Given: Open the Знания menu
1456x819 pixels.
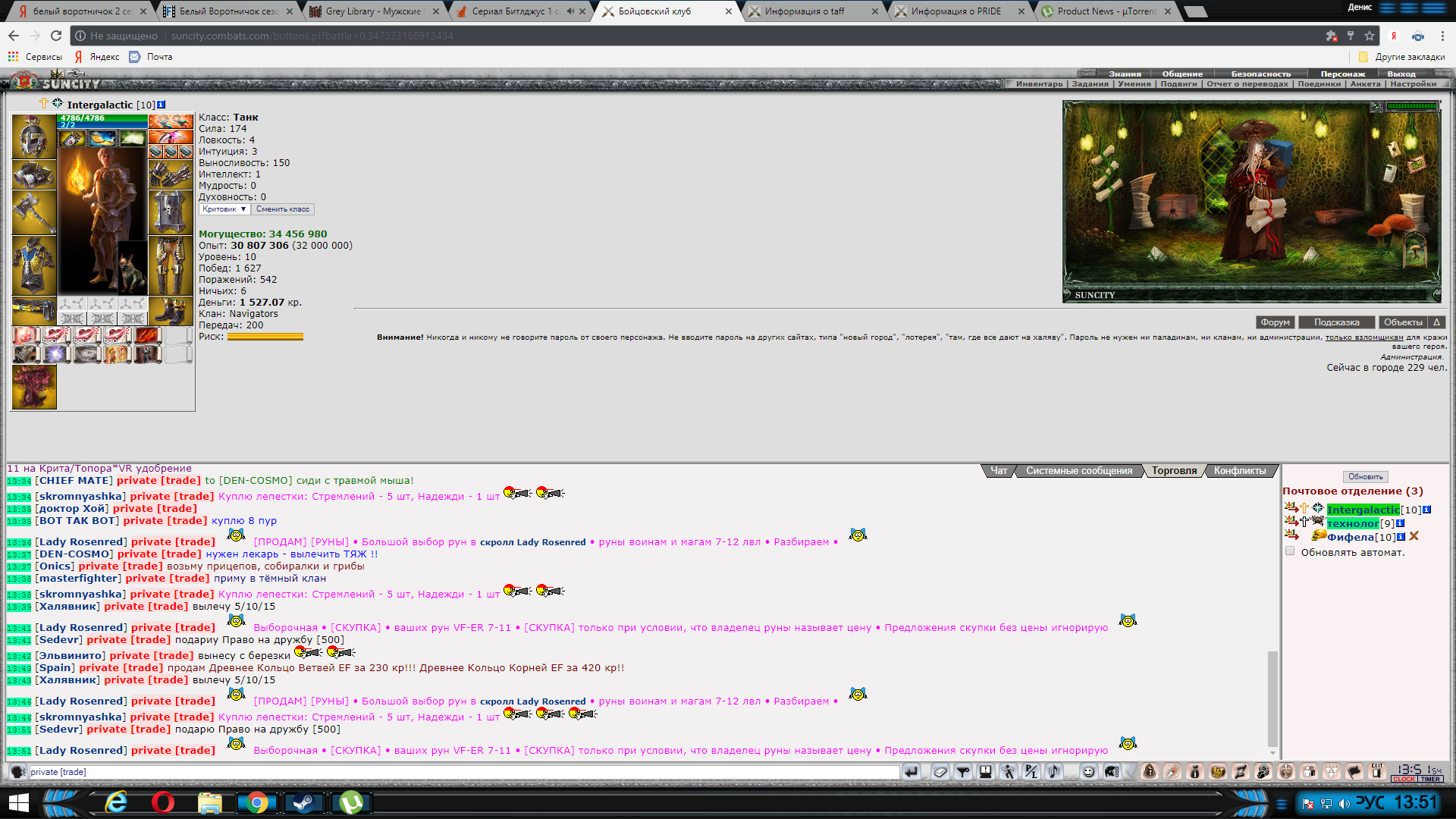Looking at the screenshot, I should coord(1125,74).
